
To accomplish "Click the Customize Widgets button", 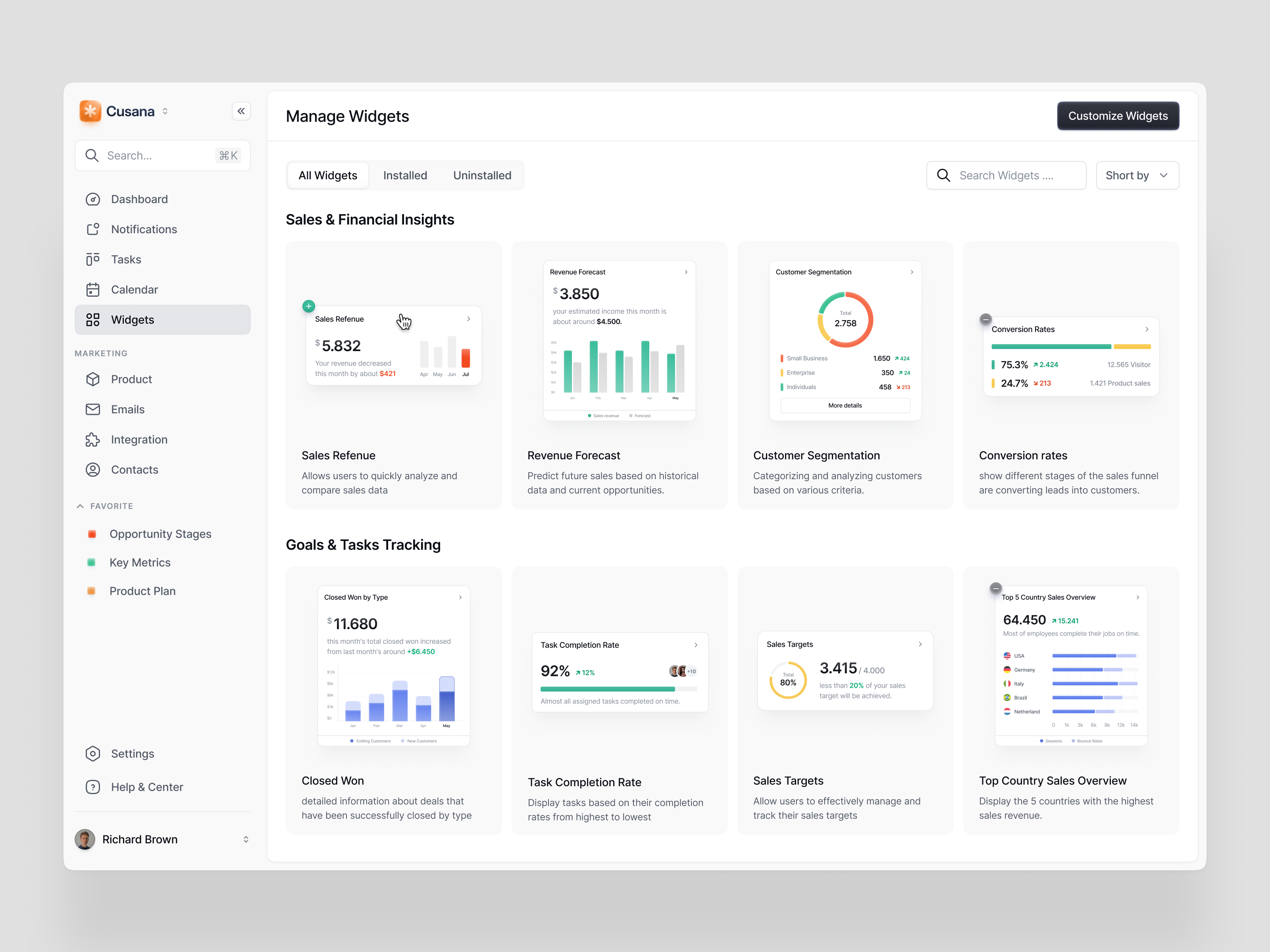I will 1117,115.
